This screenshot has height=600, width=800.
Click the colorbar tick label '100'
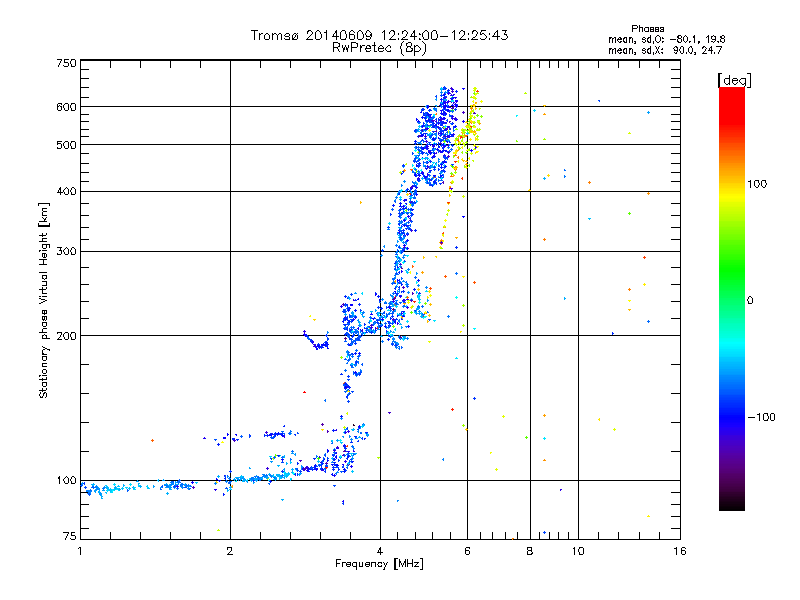point(757,184)
